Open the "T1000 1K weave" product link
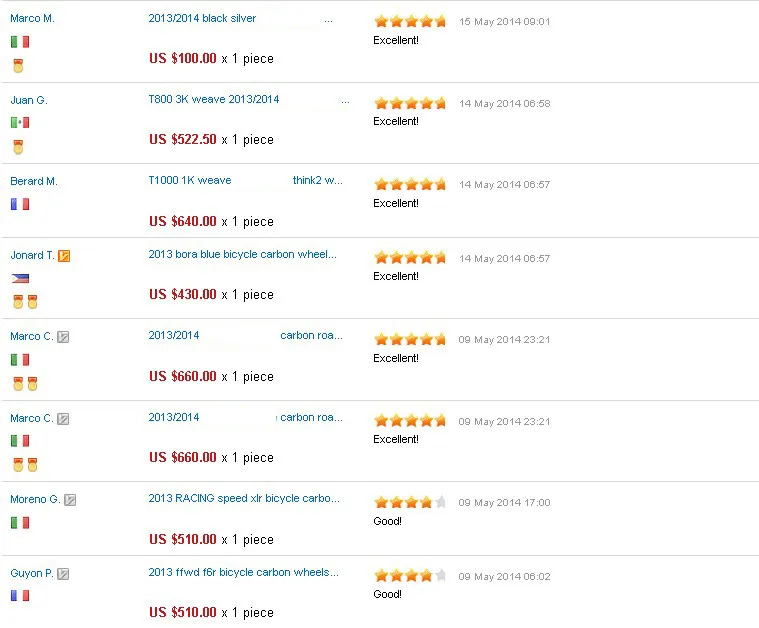Image resolution: width=759 pixels, height=628 pixels. point(190,181)
